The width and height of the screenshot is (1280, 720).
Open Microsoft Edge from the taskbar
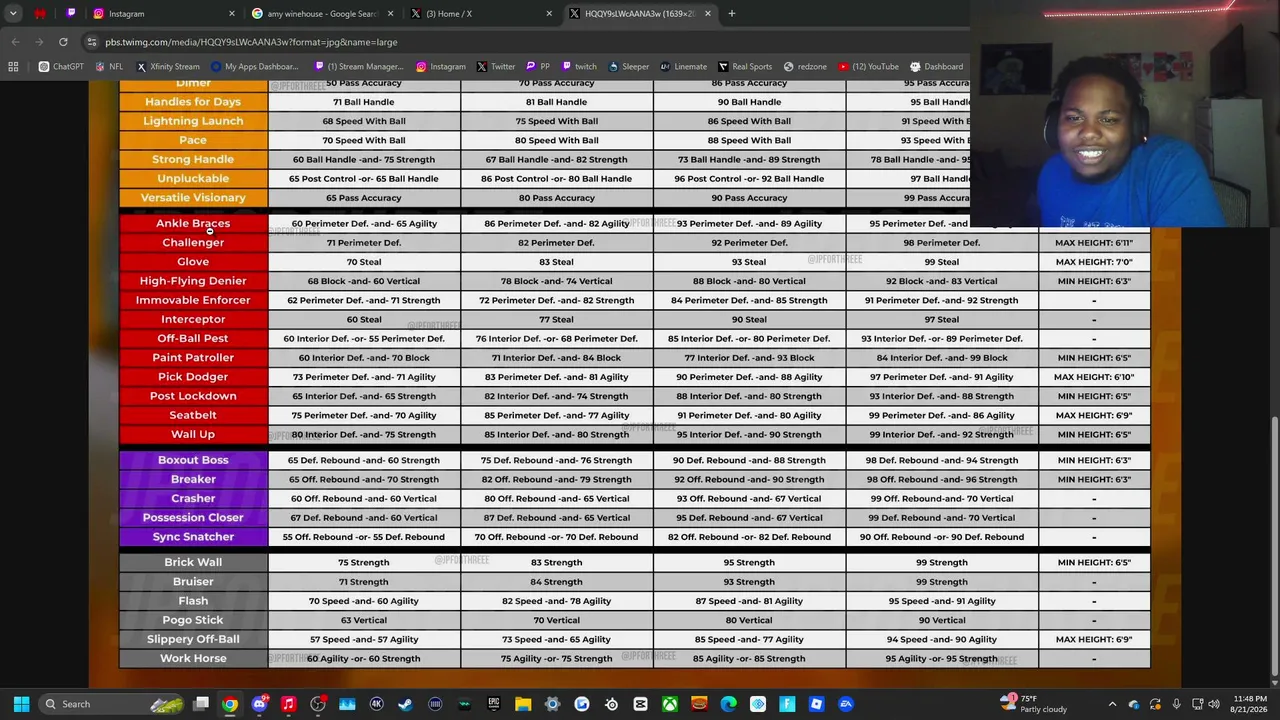click(728, 704)
